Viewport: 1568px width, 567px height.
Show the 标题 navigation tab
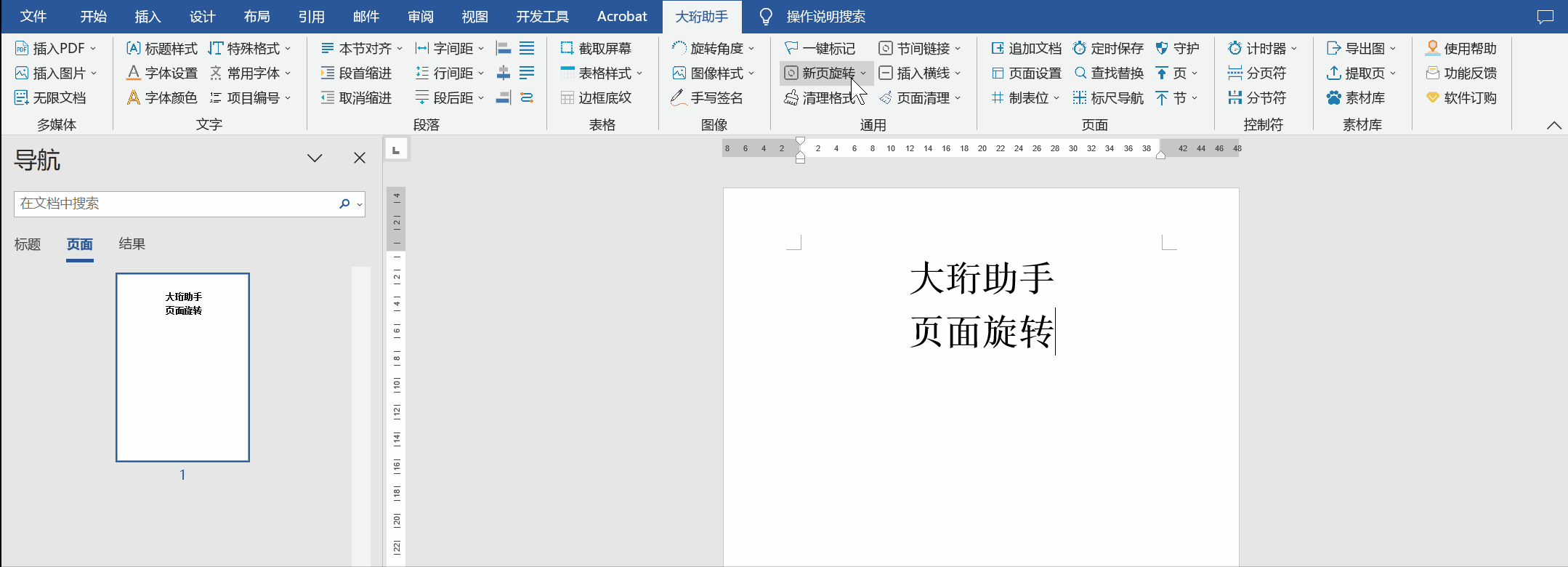tap(28, 244)
